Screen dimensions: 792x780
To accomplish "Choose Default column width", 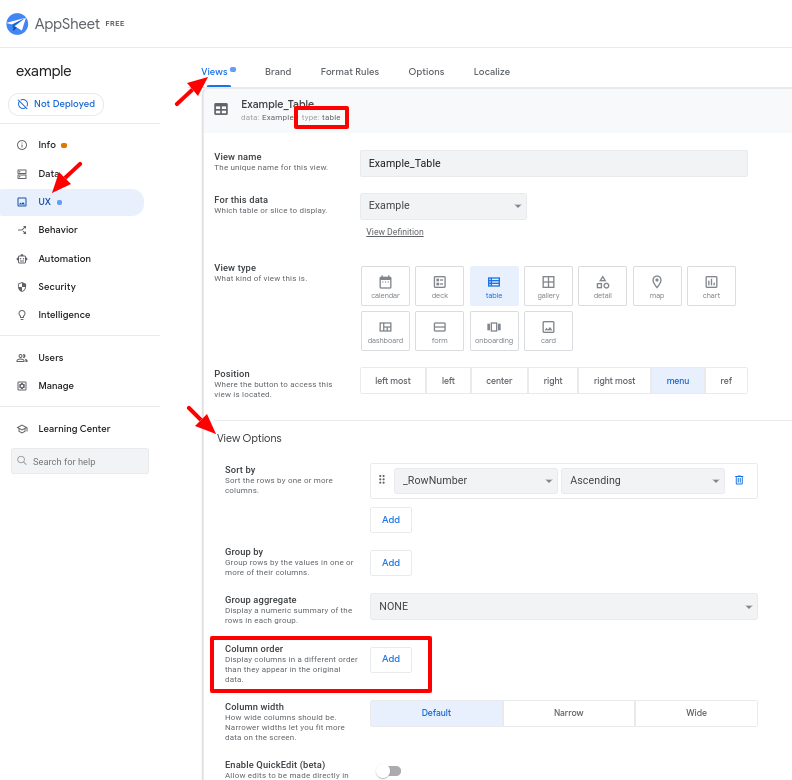I will [x=436, y=713].
